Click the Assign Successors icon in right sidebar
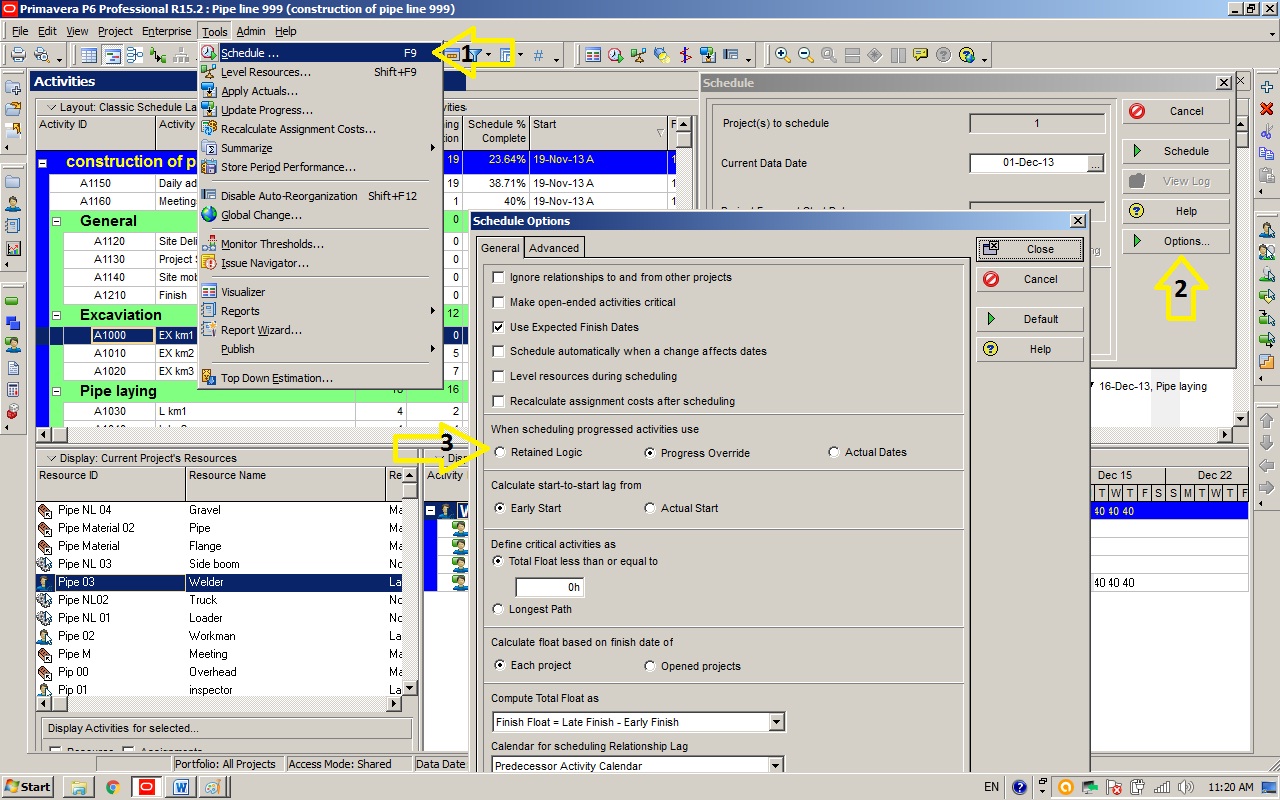Image resolution: width=1280 pixels, height=800 pixels. [x=1266, y=340]
